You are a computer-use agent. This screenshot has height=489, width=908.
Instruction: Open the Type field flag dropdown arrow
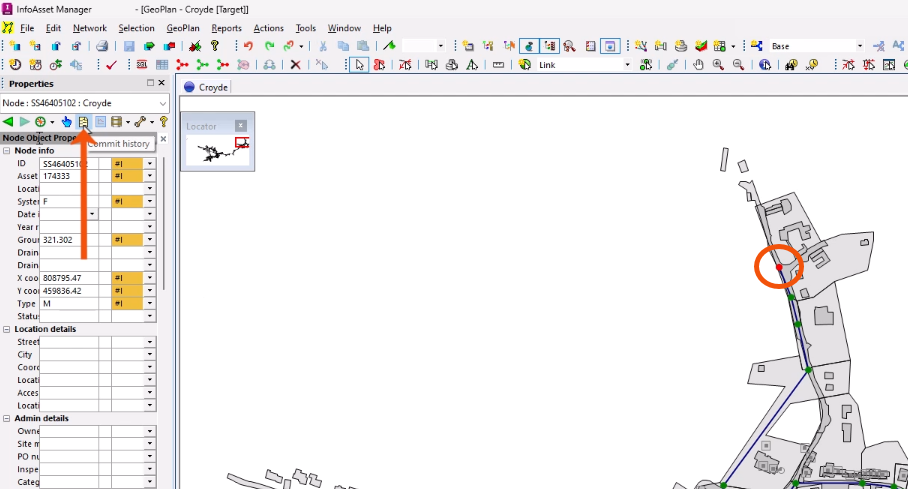tap(150, 304)
